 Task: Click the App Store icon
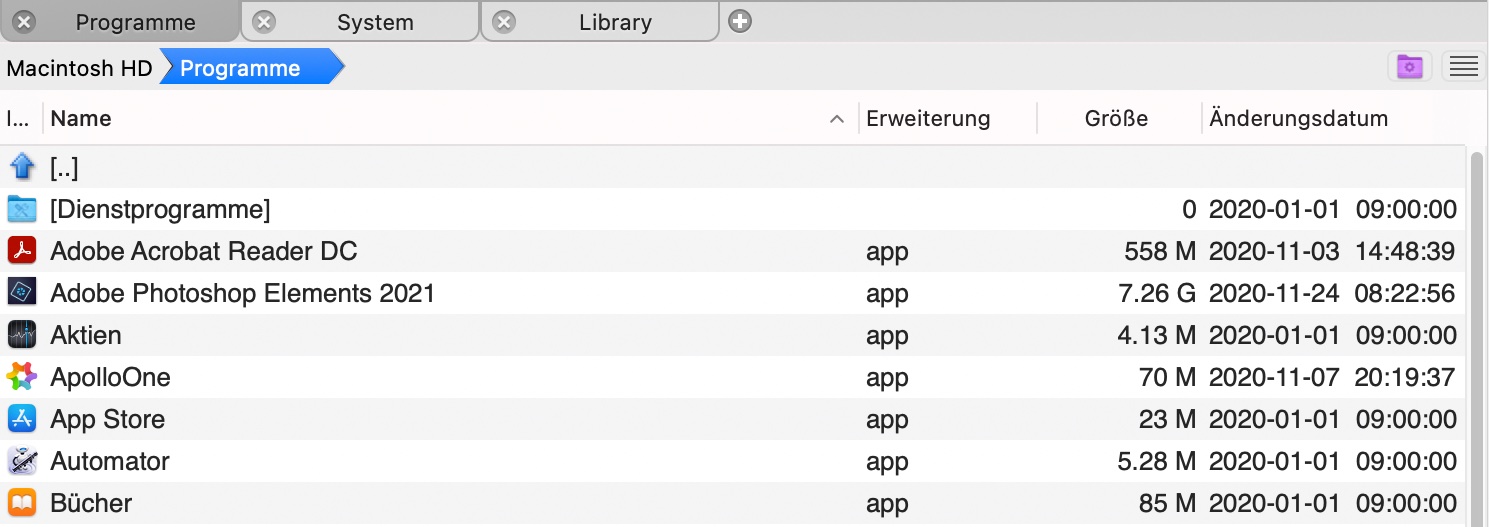pos(21,419)
